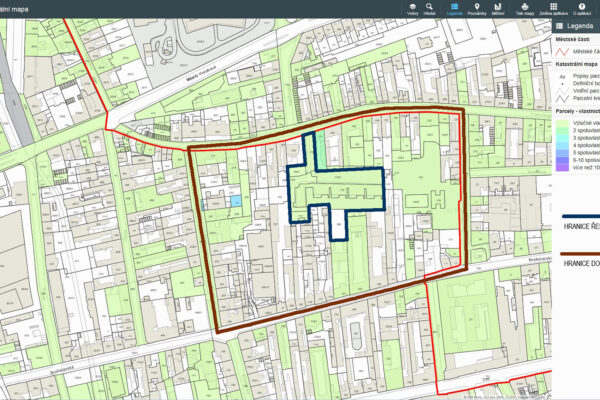This screenshot has height=400, width=600.
Task: Select the blue highlighted parcel on map
Action: point(236,201)
